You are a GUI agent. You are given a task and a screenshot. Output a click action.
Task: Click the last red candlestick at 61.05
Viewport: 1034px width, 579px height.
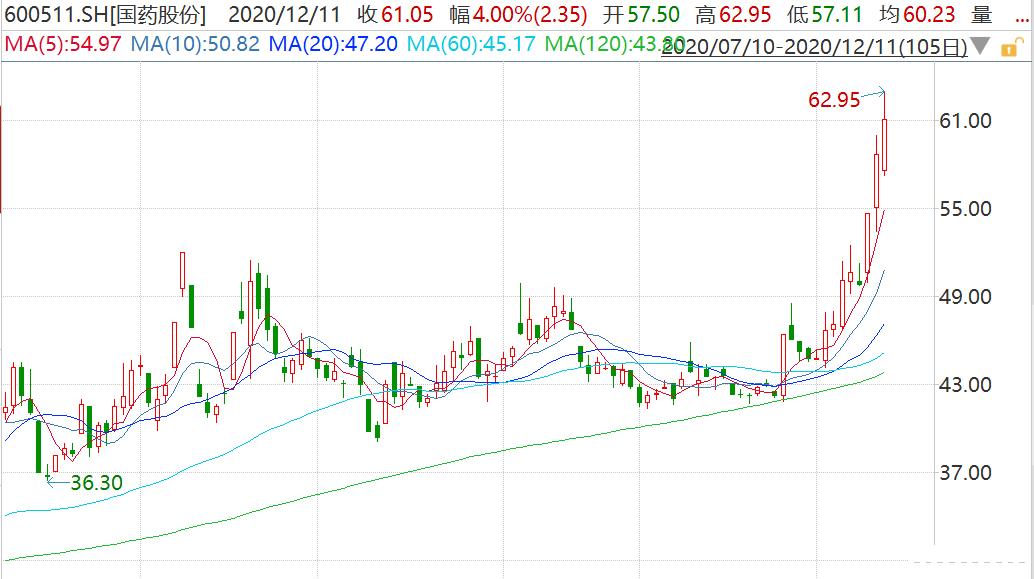point(884,145)
